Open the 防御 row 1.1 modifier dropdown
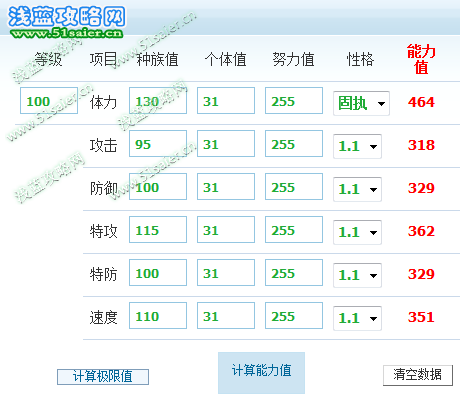460x399 pixels. 357,189
